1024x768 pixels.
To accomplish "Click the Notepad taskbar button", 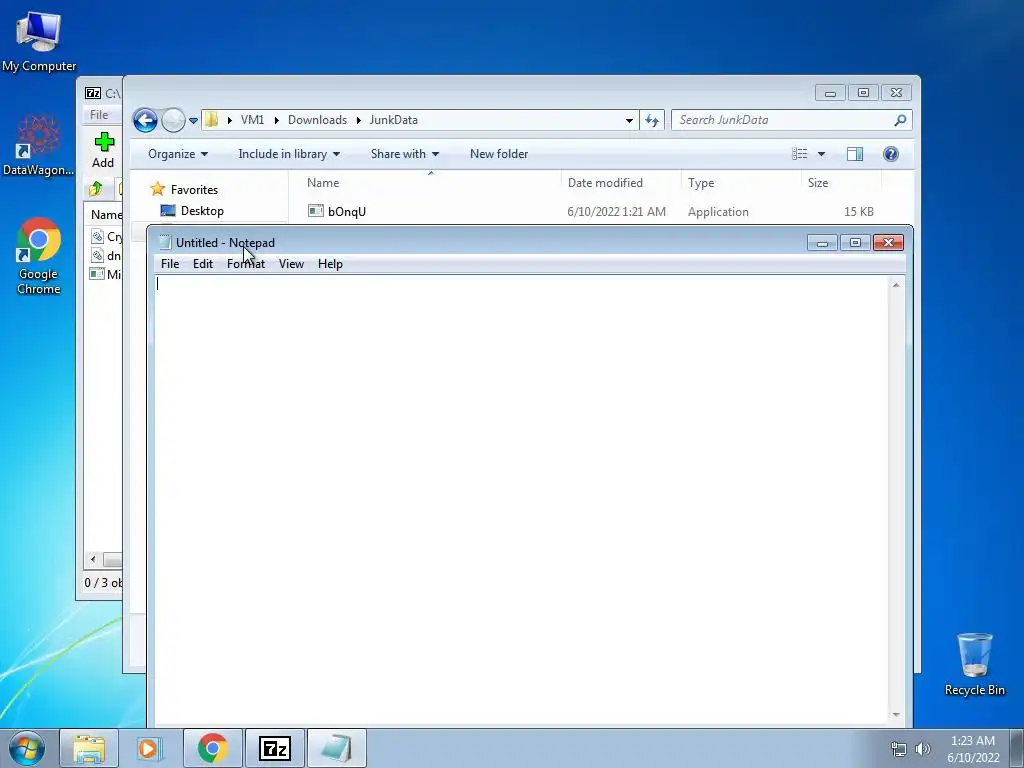I will (336, 748).
